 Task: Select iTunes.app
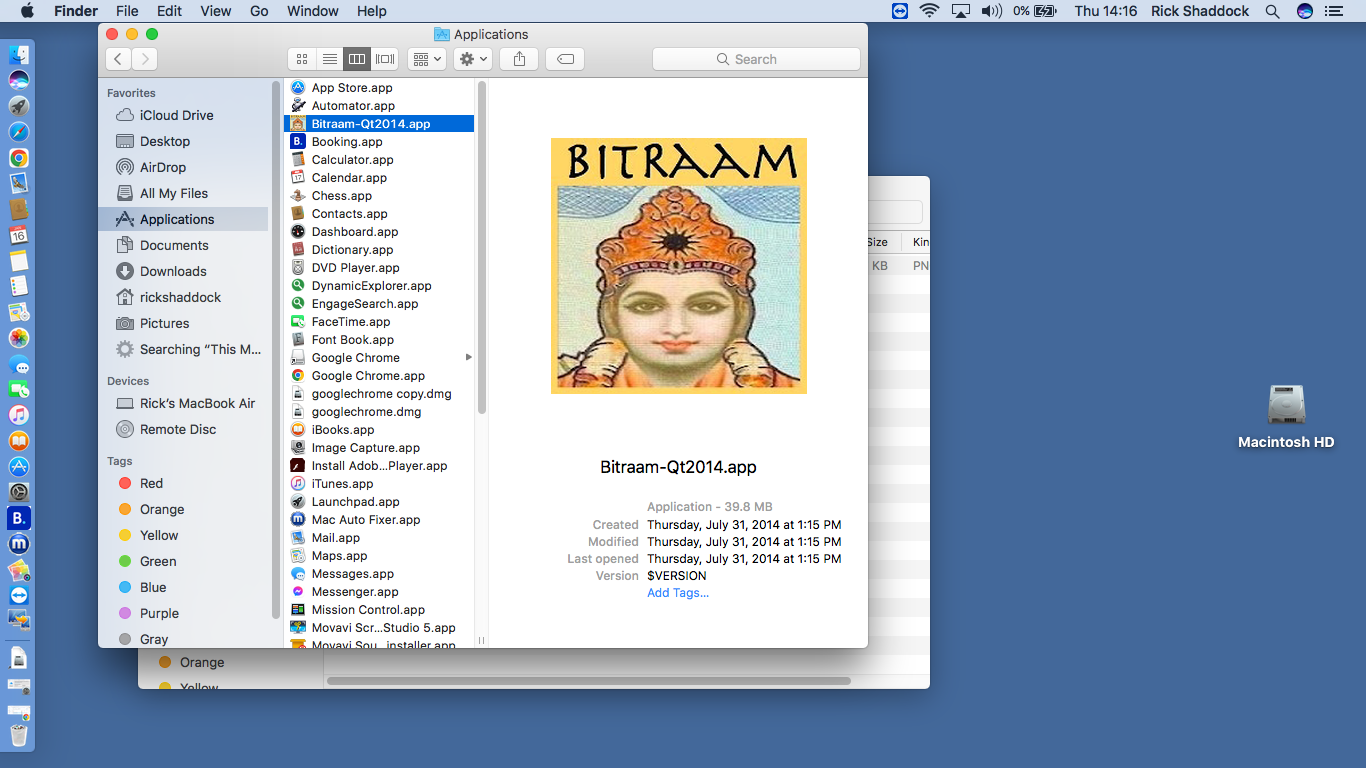[x=342, y=484]
